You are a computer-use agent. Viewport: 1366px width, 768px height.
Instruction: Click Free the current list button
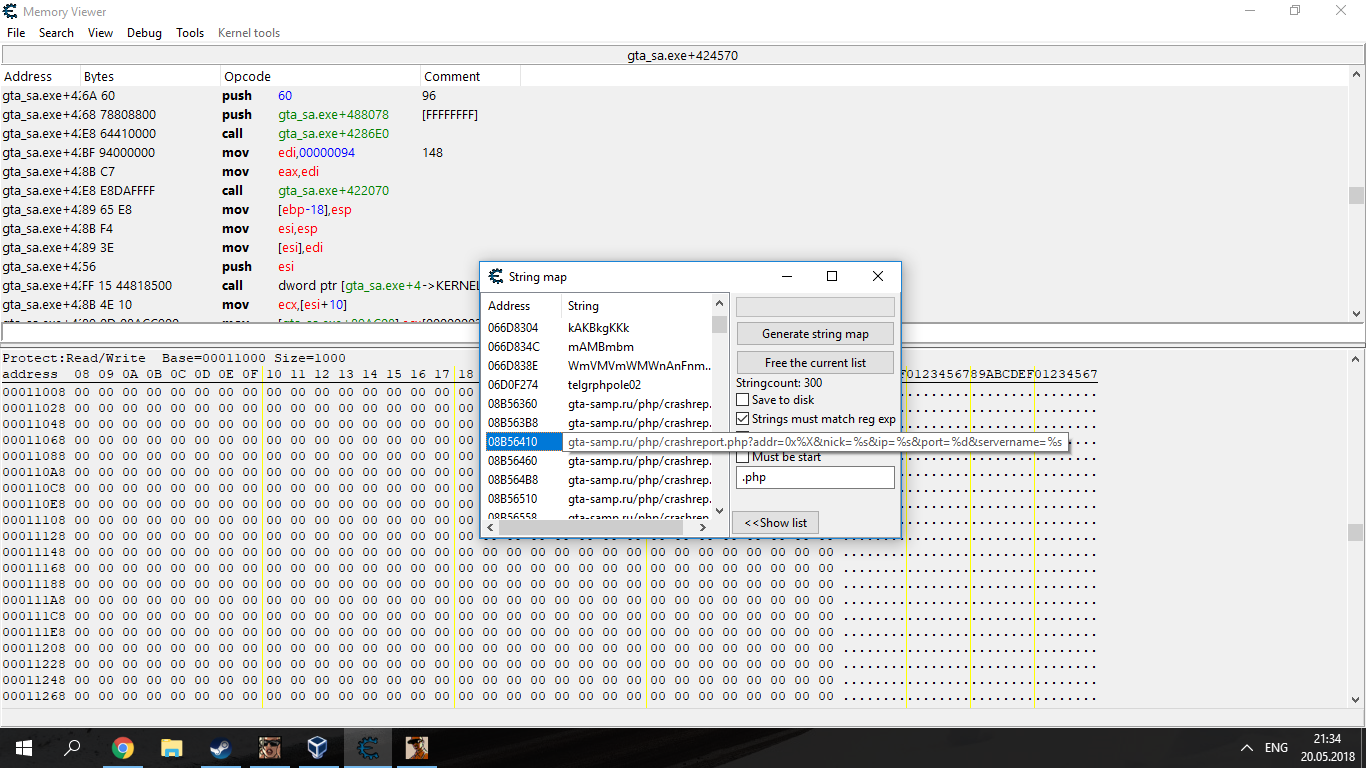[x=815, y=362]
